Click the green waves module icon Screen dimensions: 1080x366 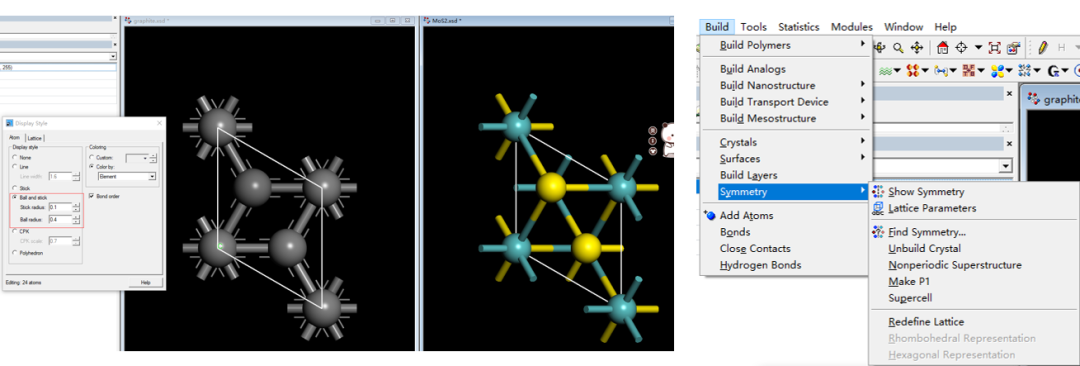pos(886,71)
